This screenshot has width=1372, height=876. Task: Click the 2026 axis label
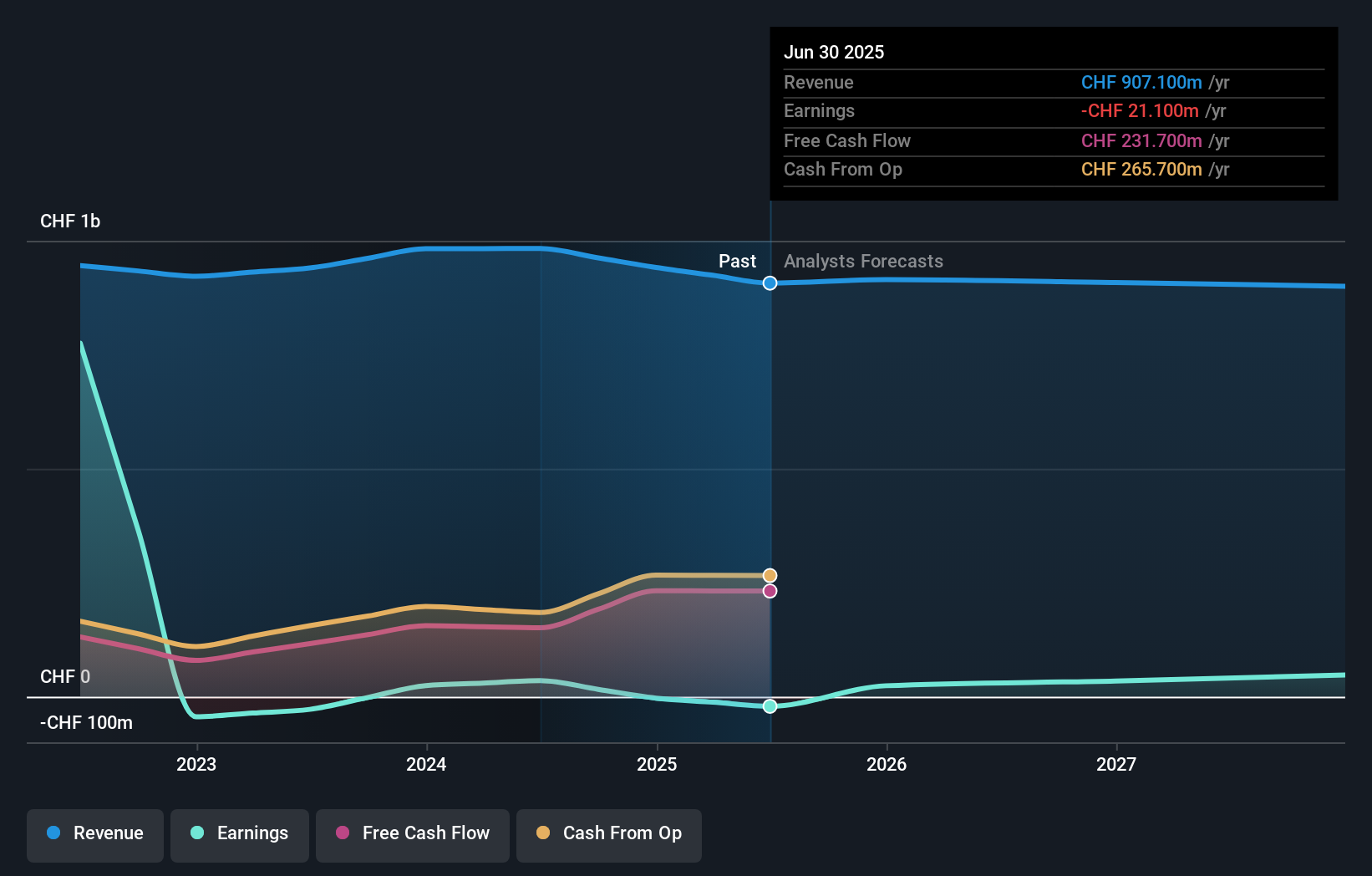point(887,763)
